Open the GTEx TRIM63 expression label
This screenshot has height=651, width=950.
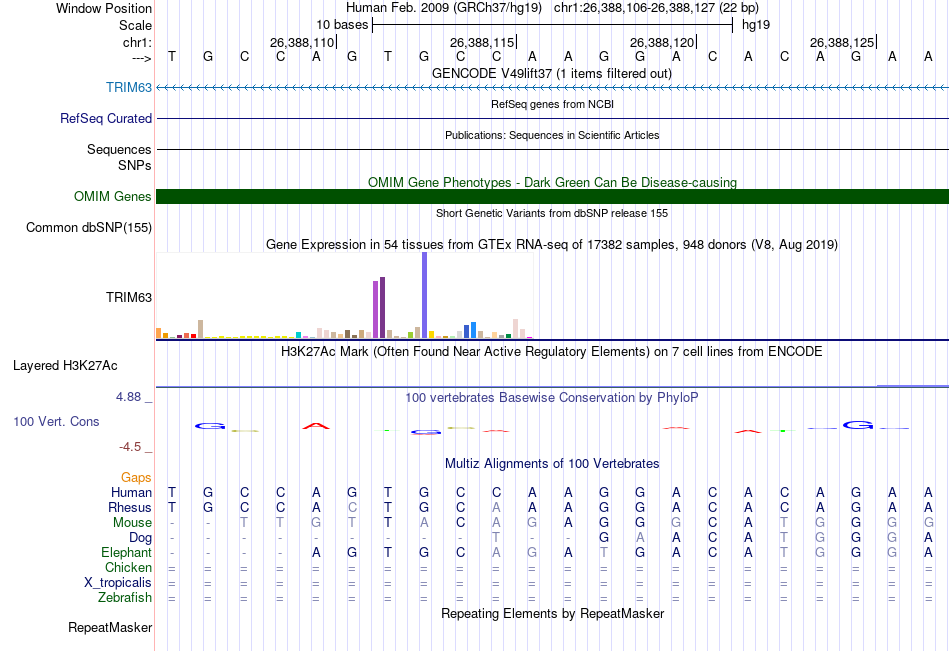[128, 297]
